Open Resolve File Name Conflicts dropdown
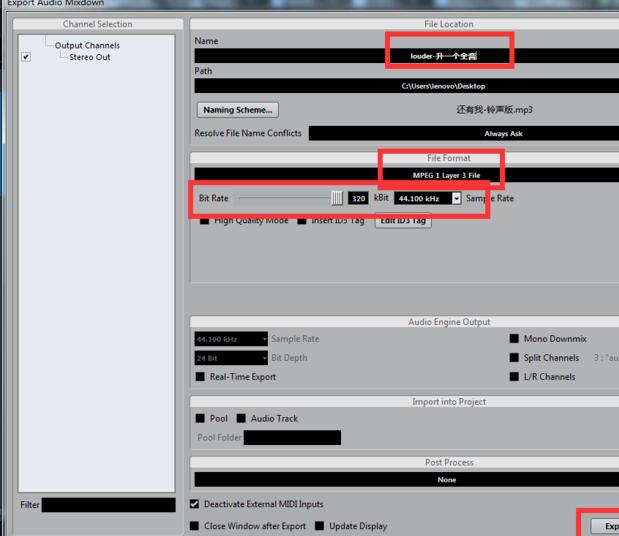 (463, 133)
